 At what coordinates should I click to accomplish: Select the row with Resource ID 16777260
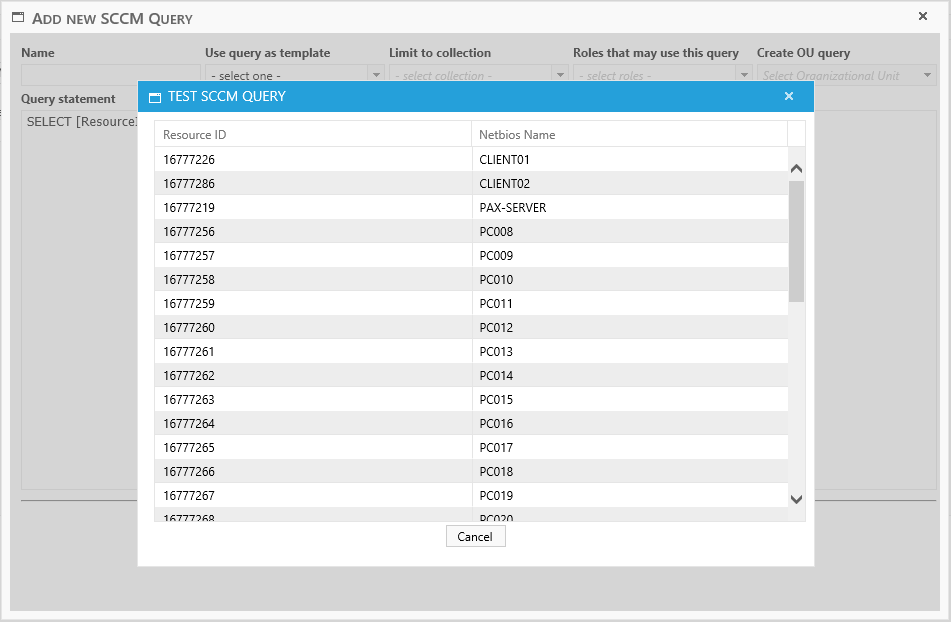coord(471,328)
